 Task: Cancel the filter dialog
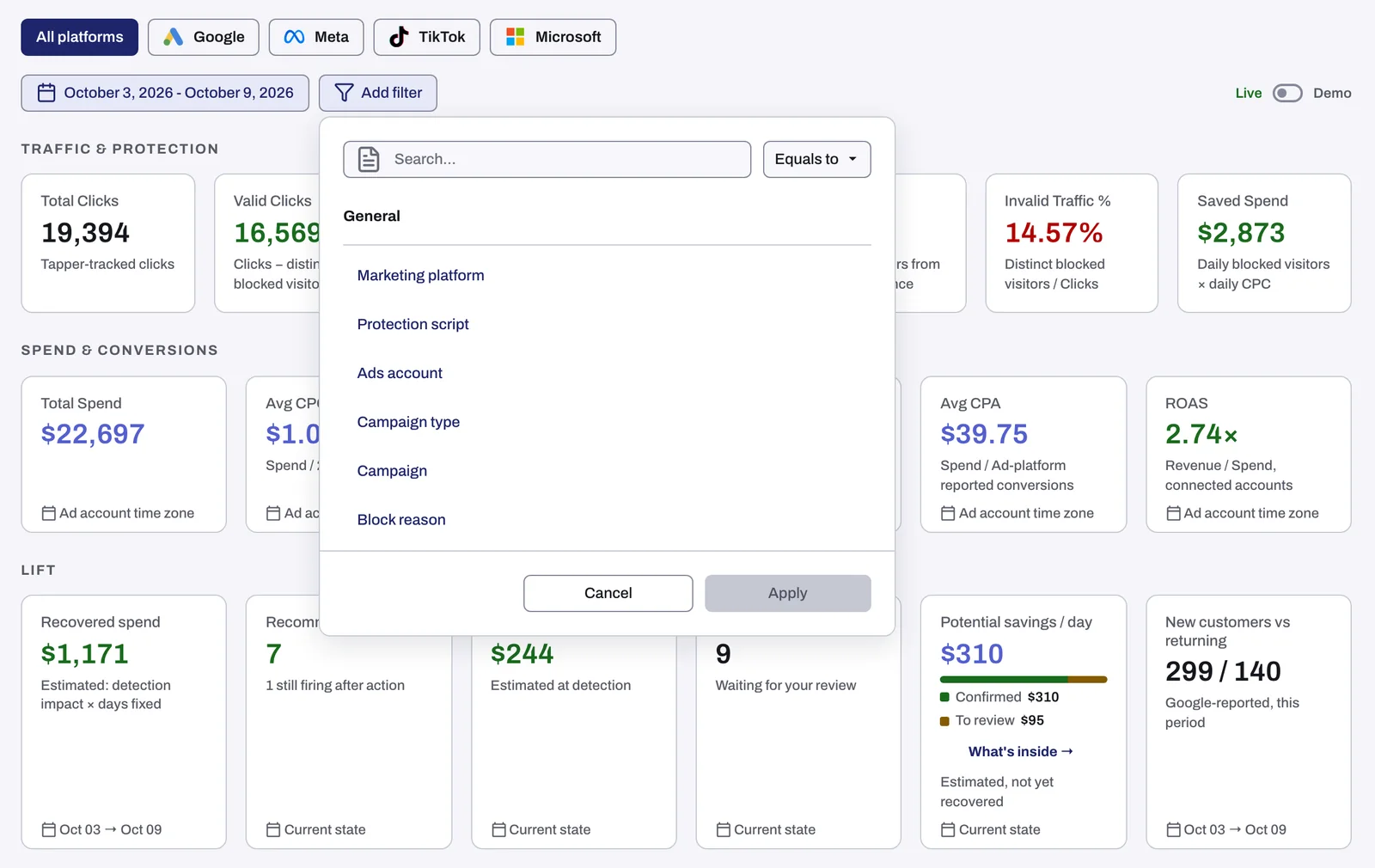pyautogui.click(x=608, y=593)
